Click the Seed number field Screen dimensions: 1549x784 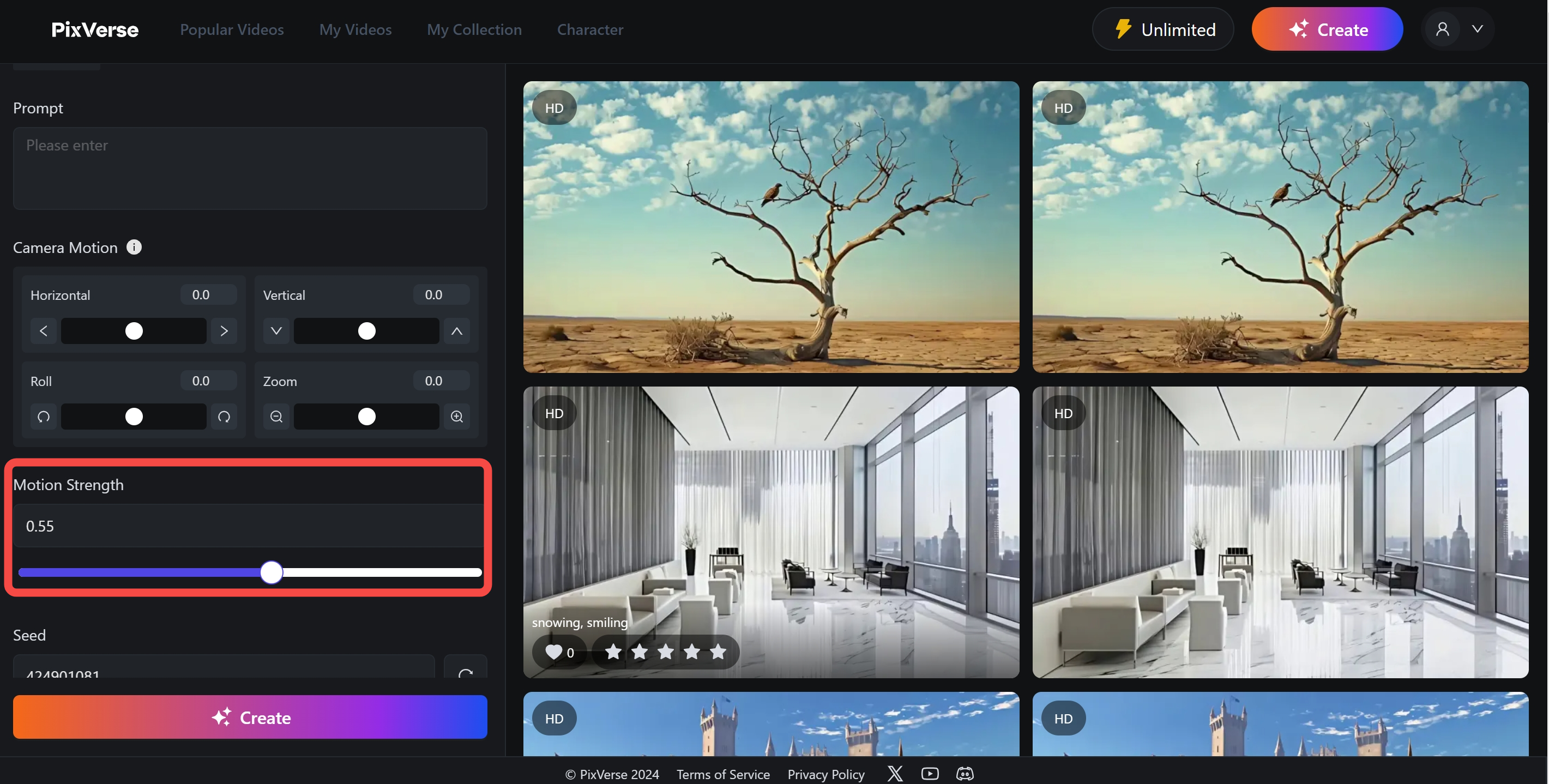click(x=224, y=667)
